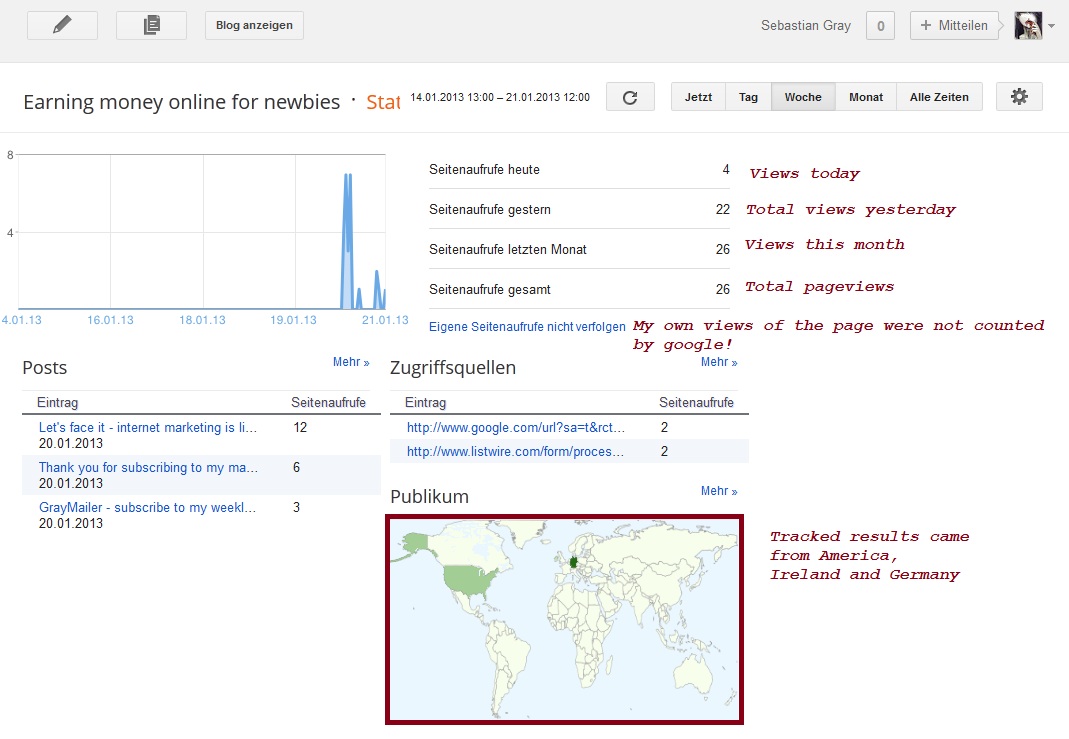Click the Publikum world map
1069x739 pixels.
[564, 619]
